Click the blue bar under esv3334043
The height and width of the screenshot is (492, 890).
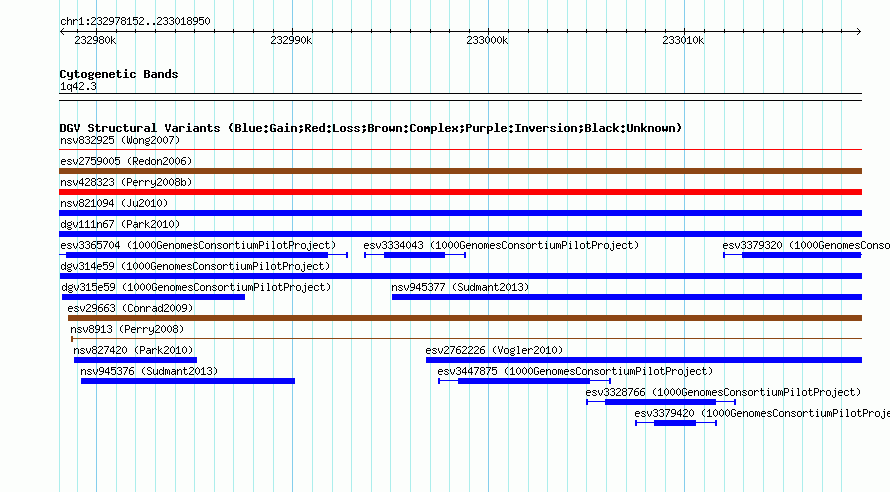[x=414, y=255]
